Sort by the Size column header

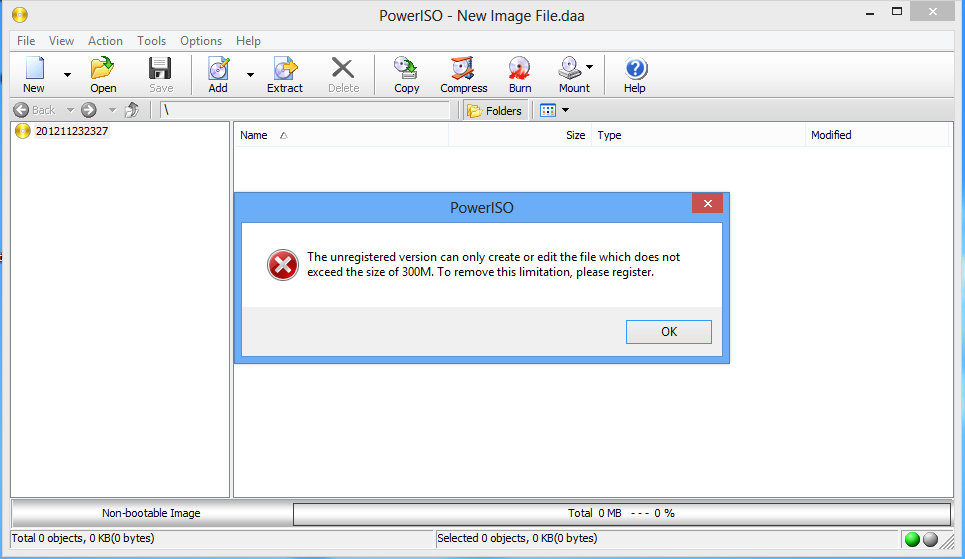520,135
